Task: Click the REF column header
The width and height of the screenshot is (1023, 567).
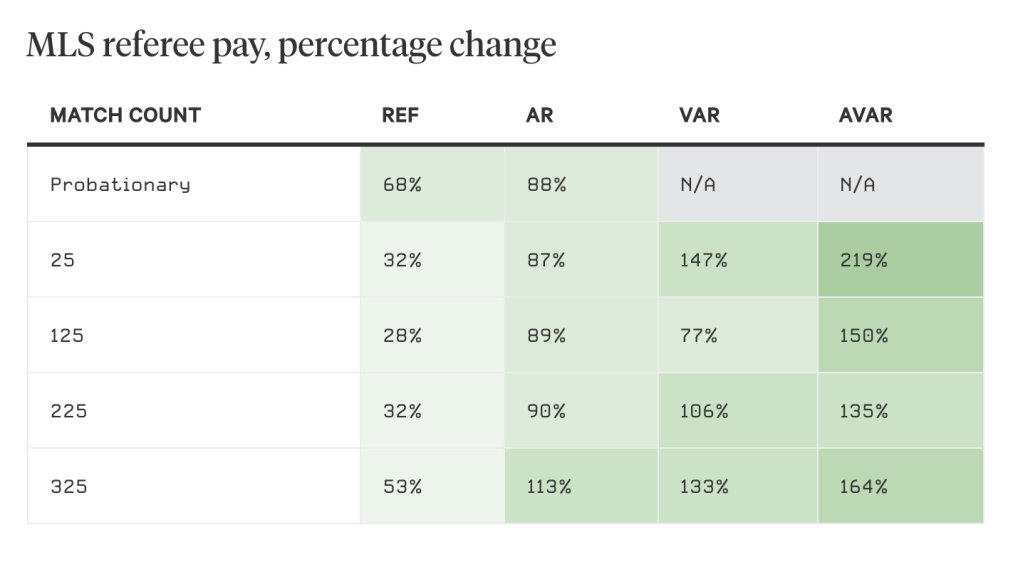Action: point(400,115)
